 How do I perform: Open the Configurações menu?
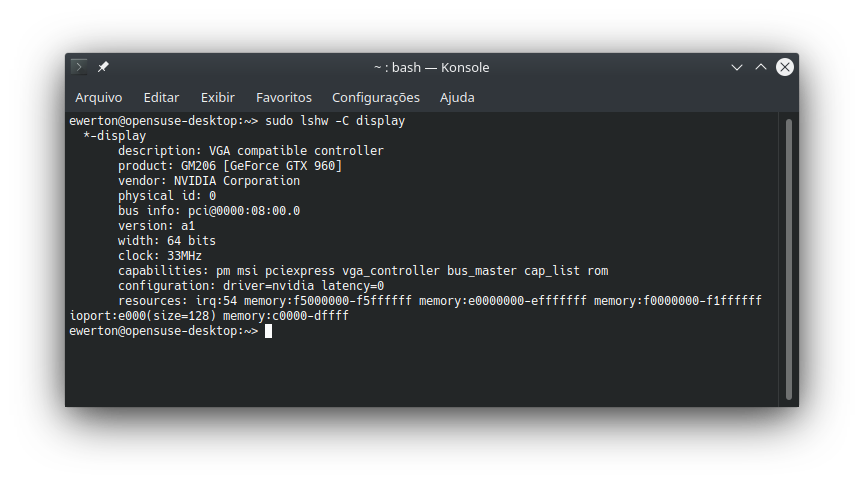(x=376, y=98)
